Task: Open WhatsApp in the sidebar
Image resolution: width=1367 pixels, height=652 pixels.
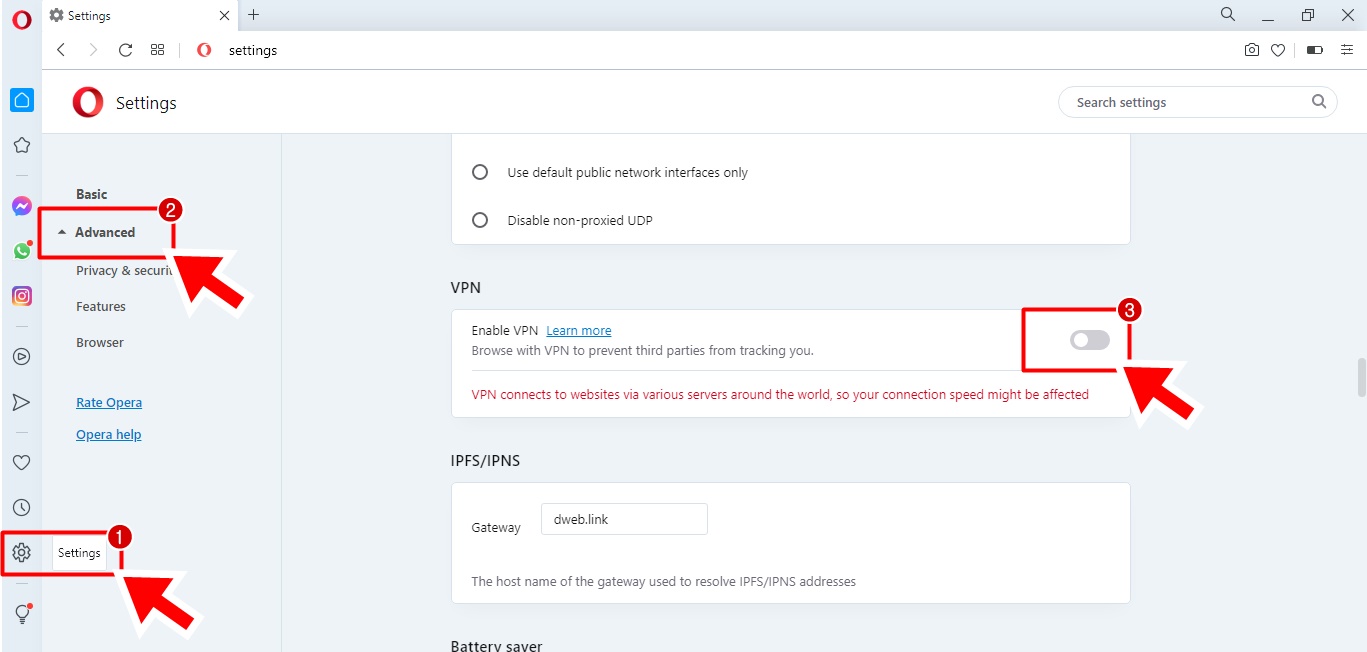Action: pos(21,251)
